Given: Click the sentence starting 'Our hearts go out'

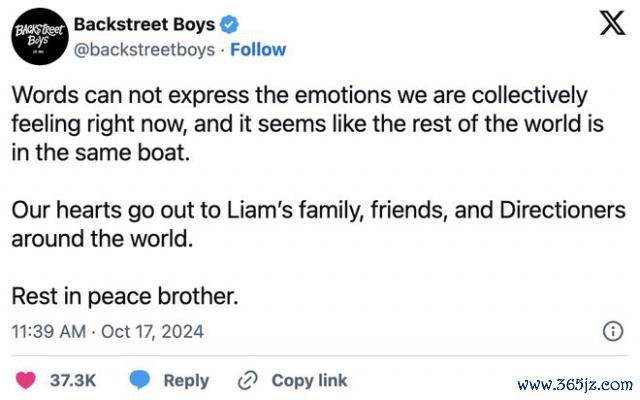Looking at the screenshot, I should click(x=318, y=224).
